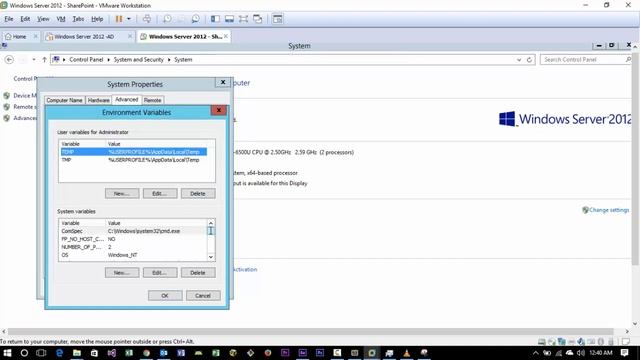Click the Up arrow in System window

coord(44,60)
